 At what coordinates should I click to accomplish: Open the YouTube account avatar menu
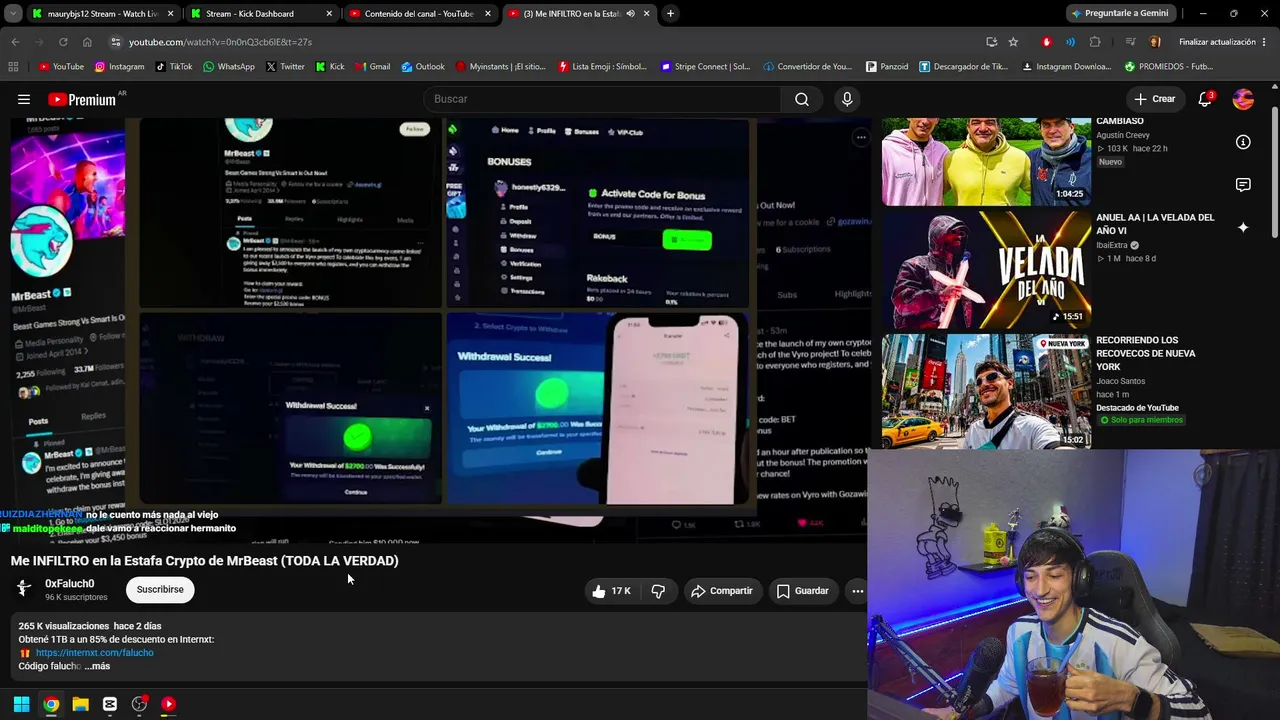tap(1243, 99)
